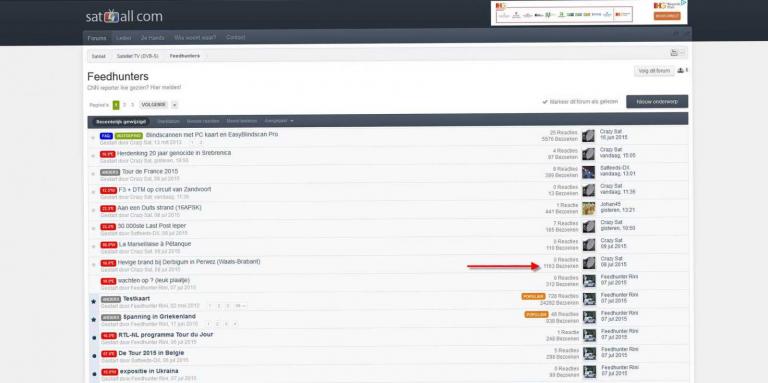Open Crazy Sat avatar on the Blindscannen row

(x=588, y=136)
